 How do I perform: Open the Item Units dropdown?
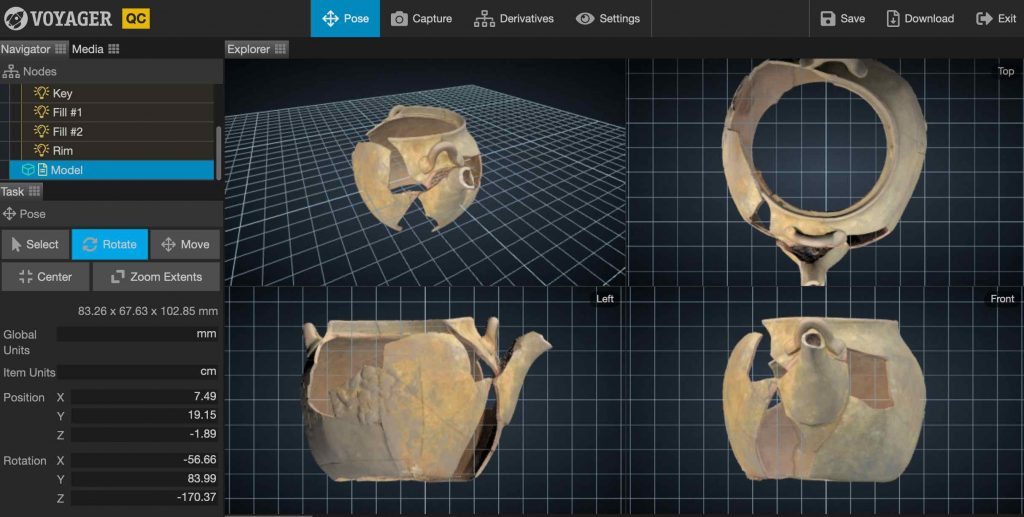coord(138,372)
